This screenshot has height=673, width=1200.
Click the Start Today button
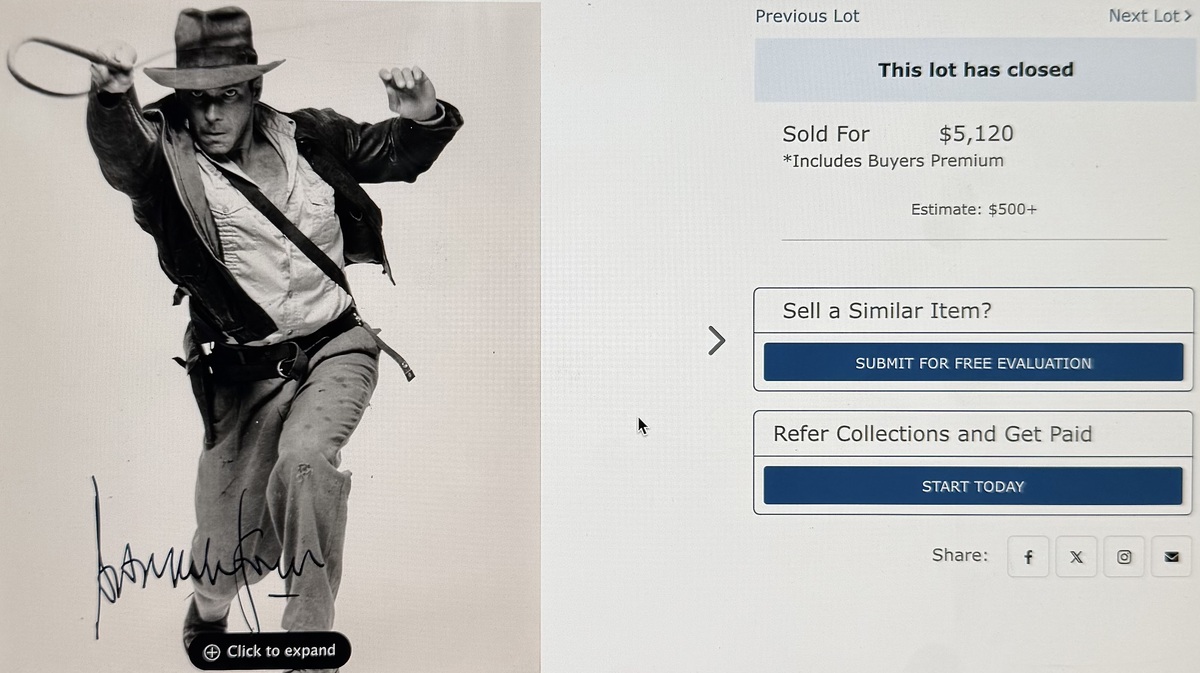(x=973, y=486)
